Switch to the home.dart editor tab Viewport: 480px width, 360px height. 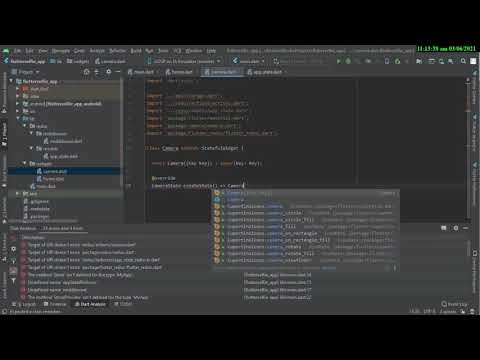(181, 72)
